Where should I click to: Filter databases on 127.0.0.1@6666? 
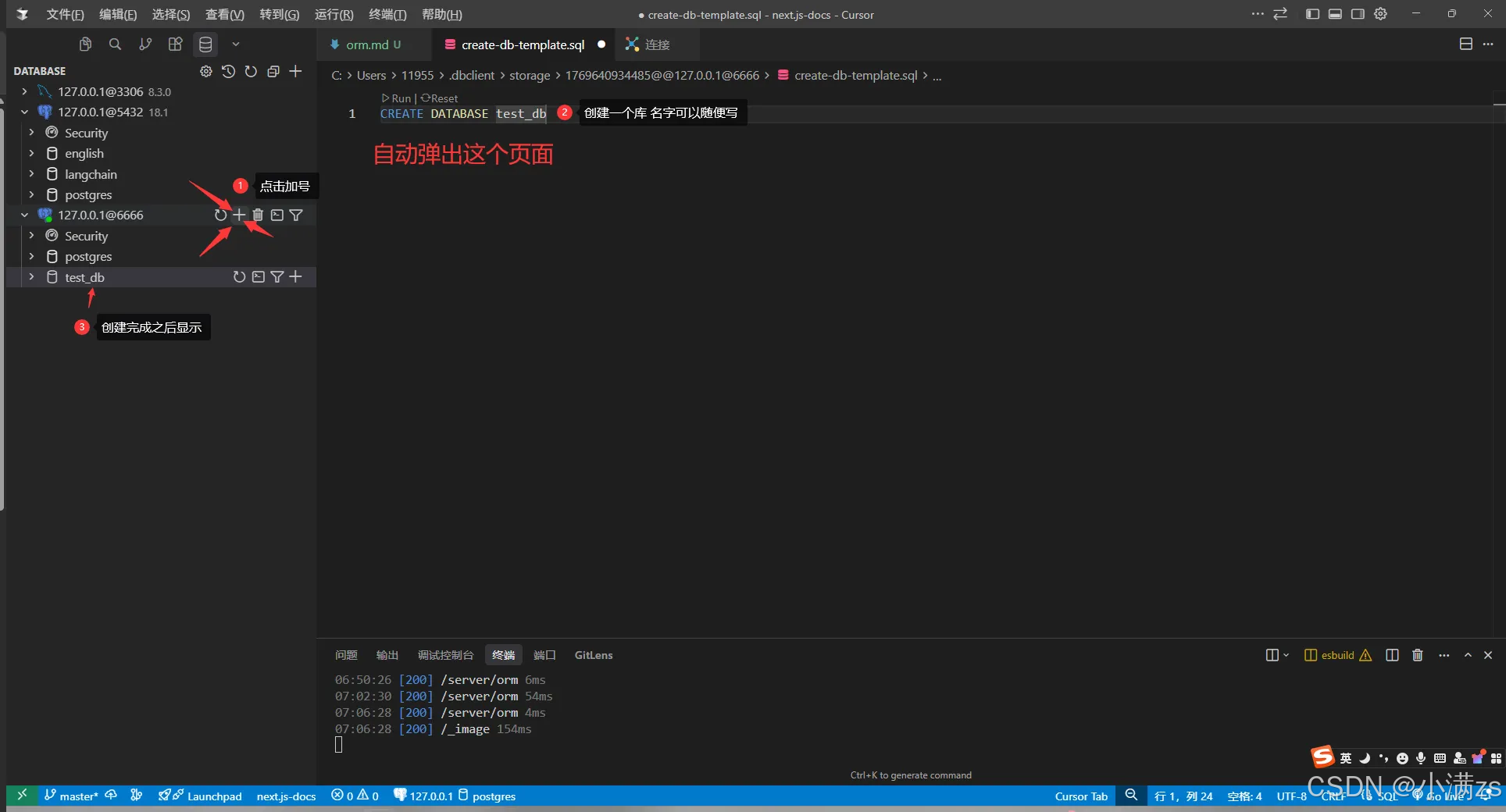[296, 215]
